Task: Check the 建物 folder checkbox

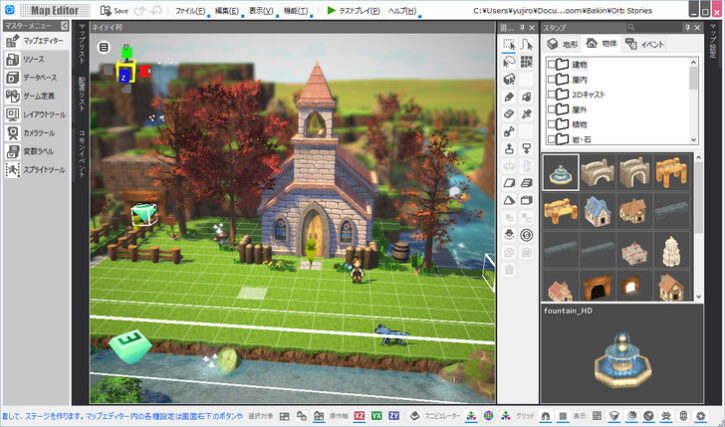Action: tap(553, 66)
